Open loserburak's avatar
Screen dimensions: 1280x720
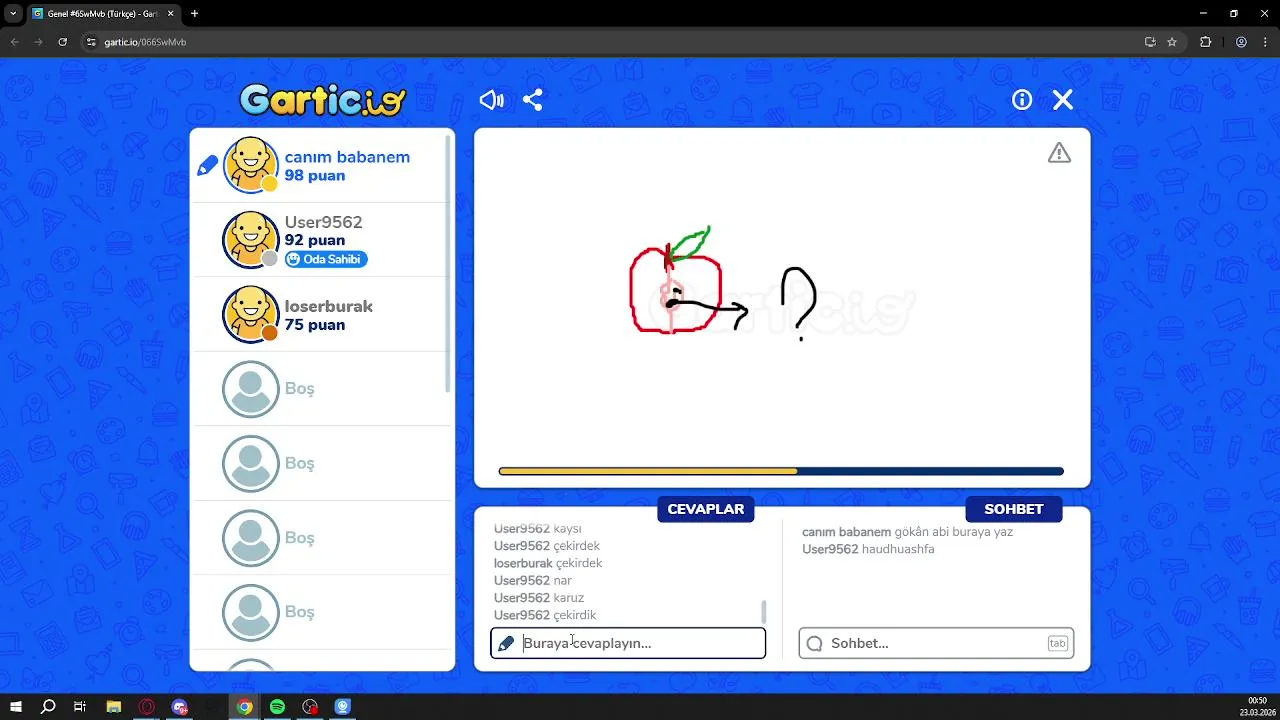[x=250, y=314]
